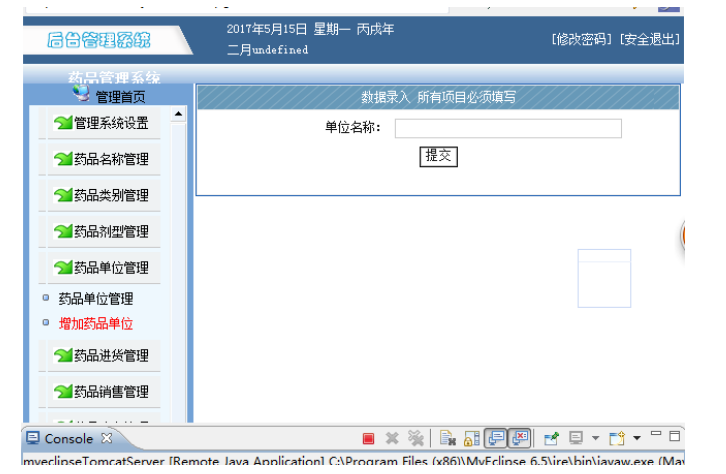This screenshot has width=726, height=474.
Task: Click green arrow icon beside 管理系统设置
Action: (x=63, y=123)
